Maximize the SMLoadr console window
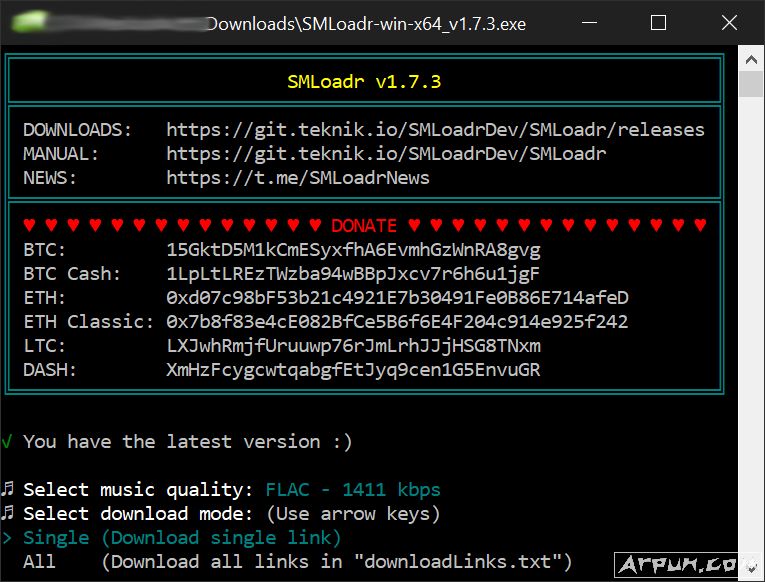 tap(658, 23)
